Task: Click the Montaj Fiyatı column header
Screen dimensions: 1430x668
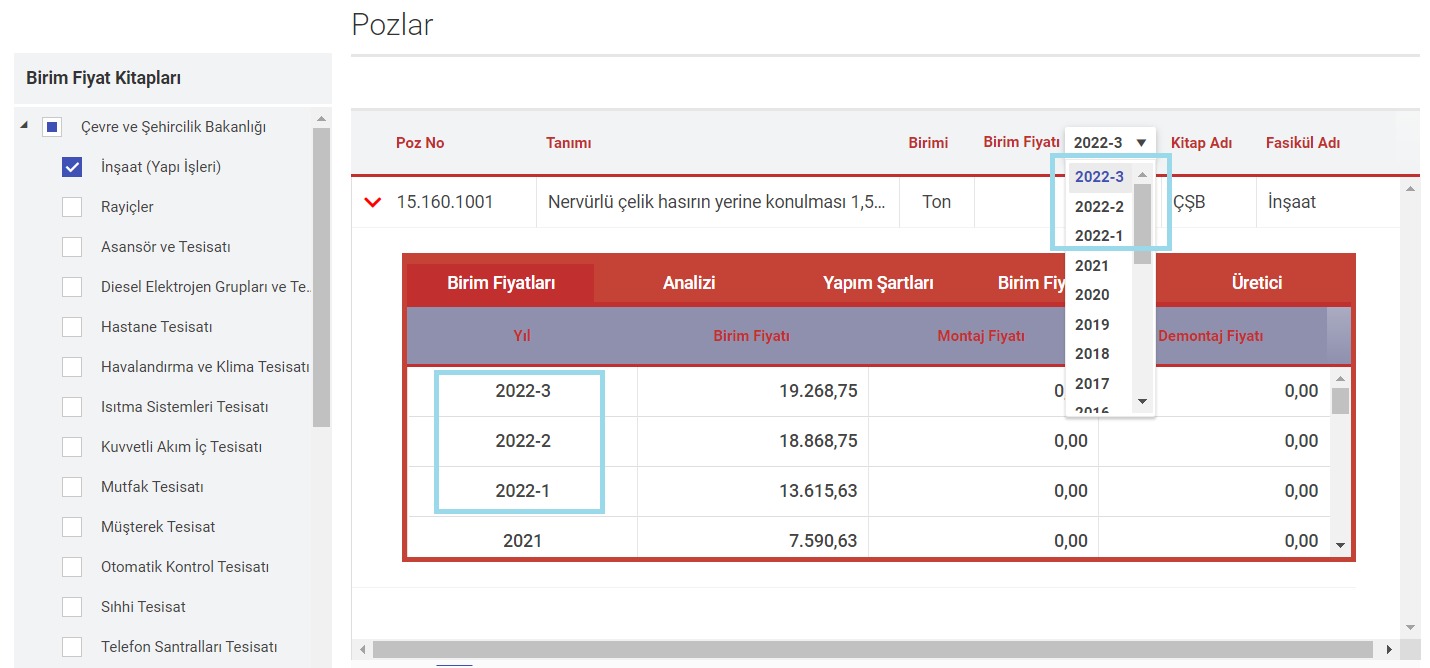Action: (x=981, y=336)
